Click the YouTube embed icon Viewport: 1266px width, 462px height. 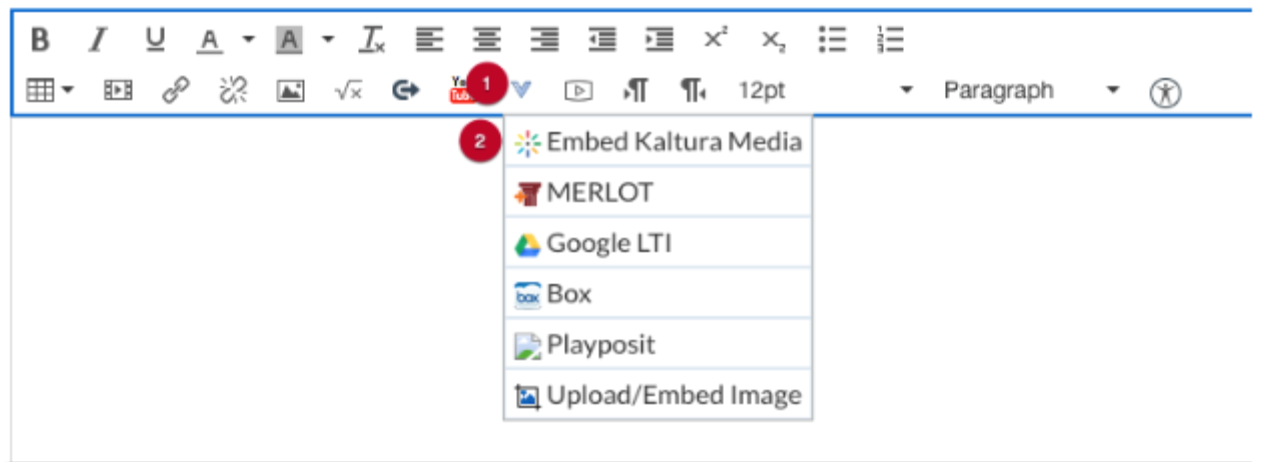click(461, 91)
